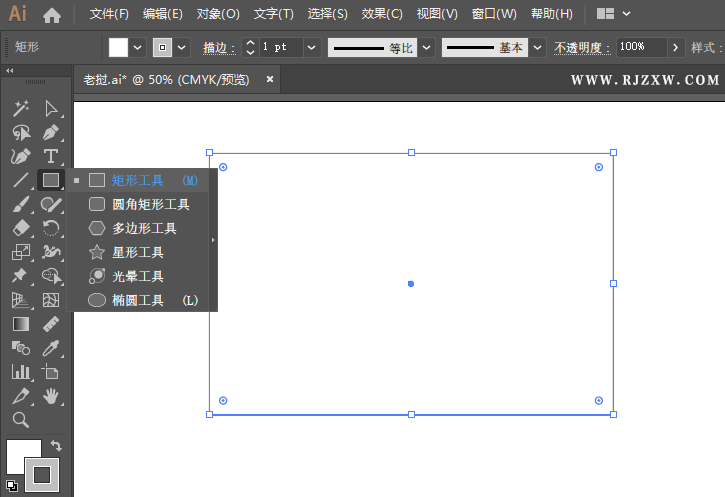The image size is (725, 497).
Task: Select the Shaper tool
Action: 51,204
